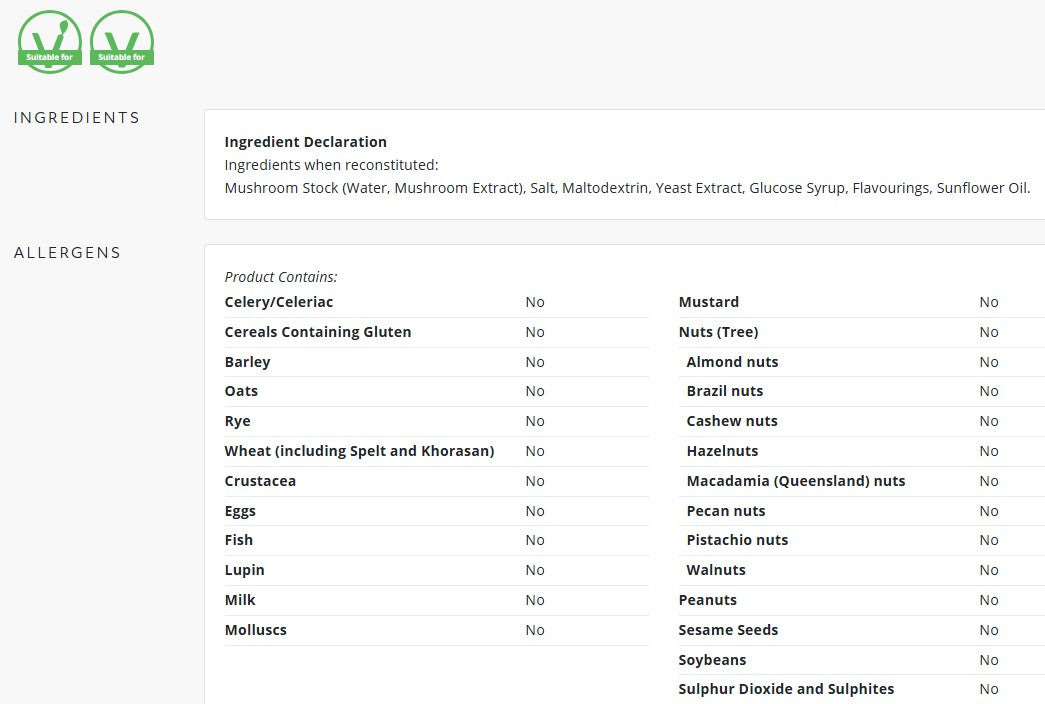This screenshot has height=704, width=1045.
Task: Click the Macadamia (Queensland) nuts entry
Action: pyautogui.click(x=796, y=481)
